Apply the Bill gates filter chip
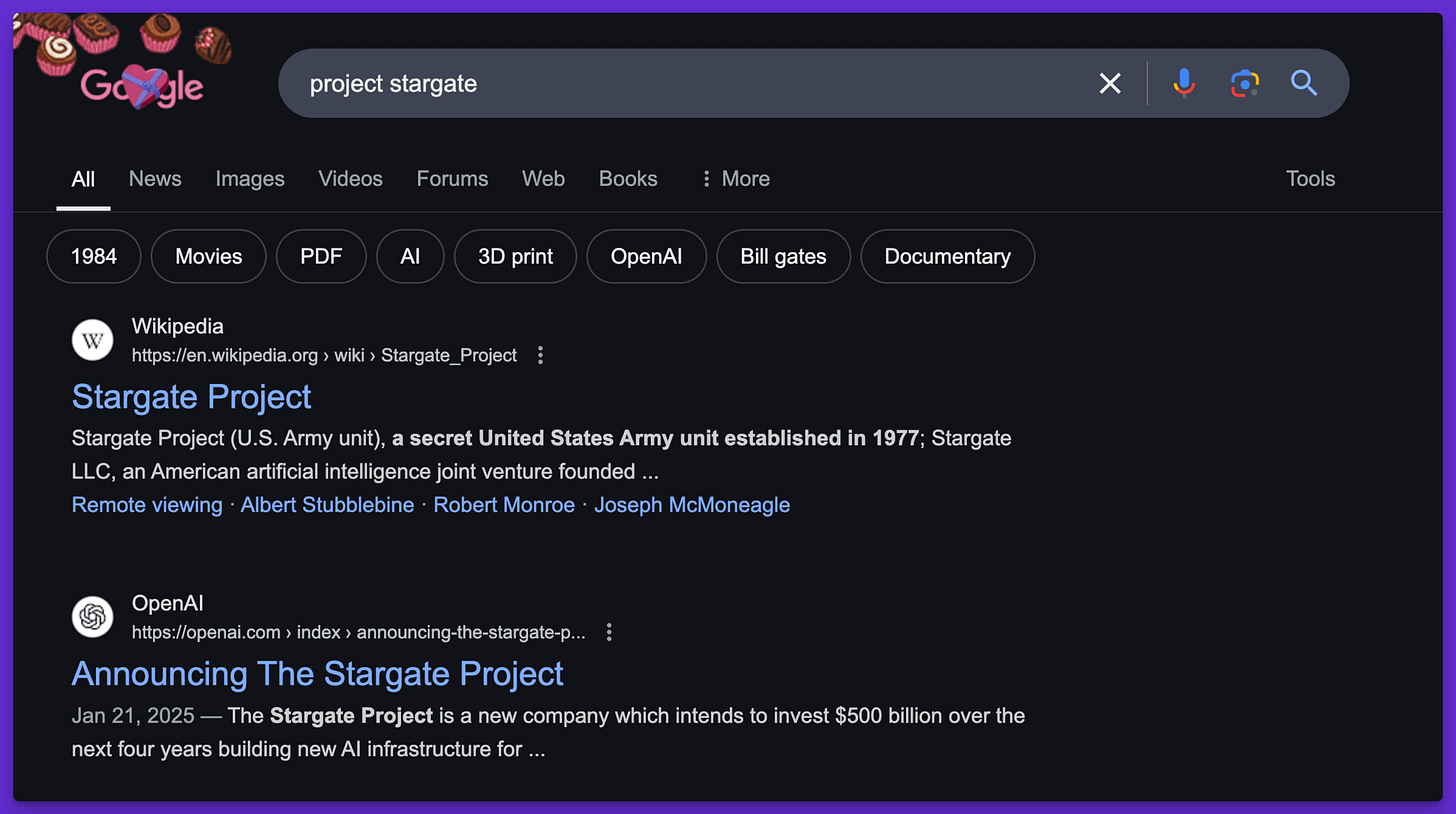Viewport: 1456px width, 814px height. (784, 256)
